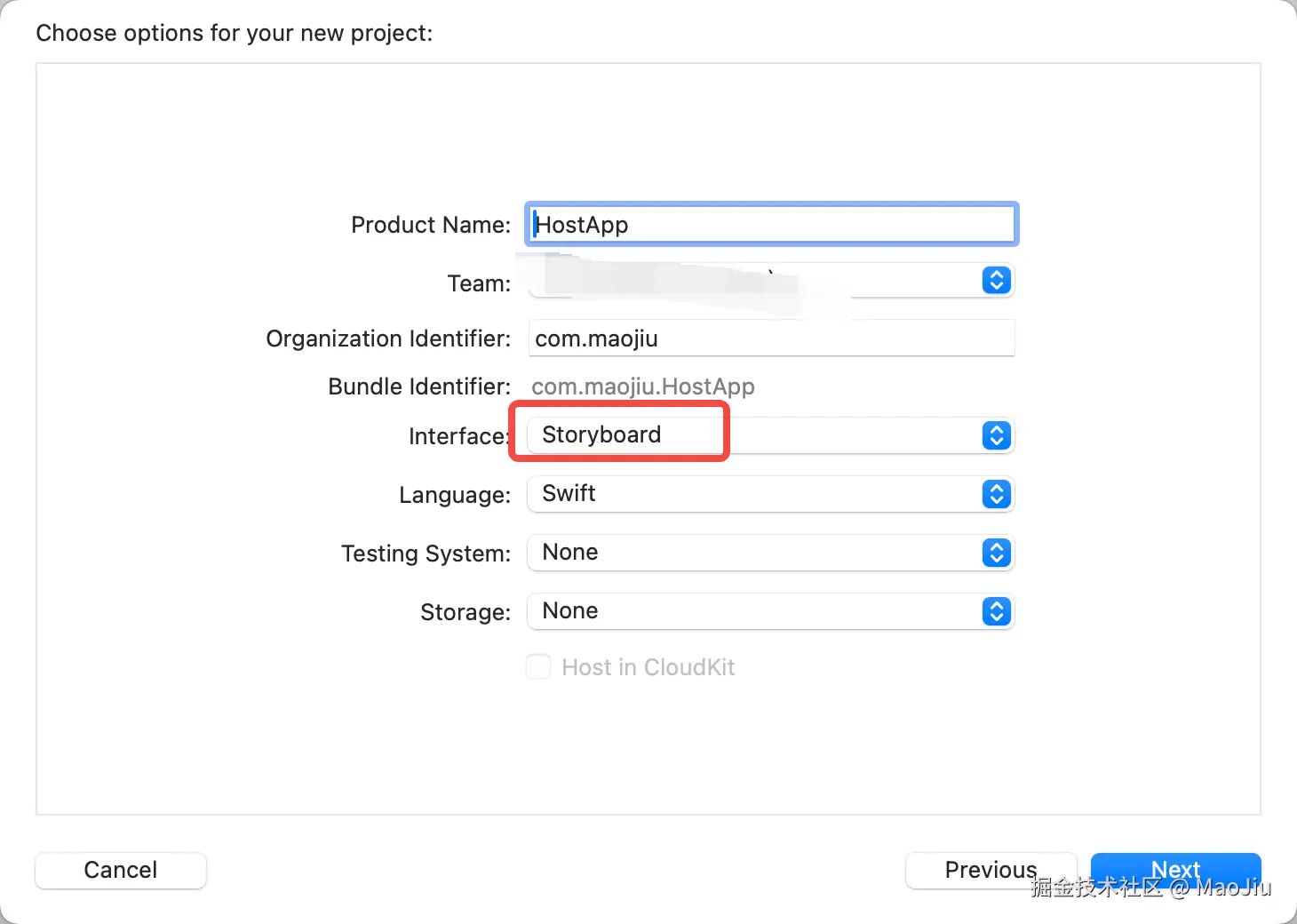Image resolution: width=1297 pixels, height=924 pixels.
Task: Click the "Choose options for your new project" heading
Action: click(235, 33)
